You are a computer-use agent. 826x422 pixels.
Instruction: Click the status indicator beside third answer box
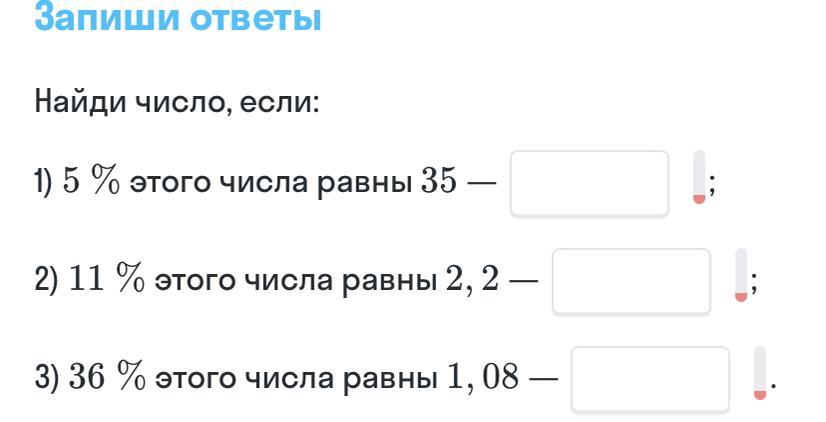point(760,373)
